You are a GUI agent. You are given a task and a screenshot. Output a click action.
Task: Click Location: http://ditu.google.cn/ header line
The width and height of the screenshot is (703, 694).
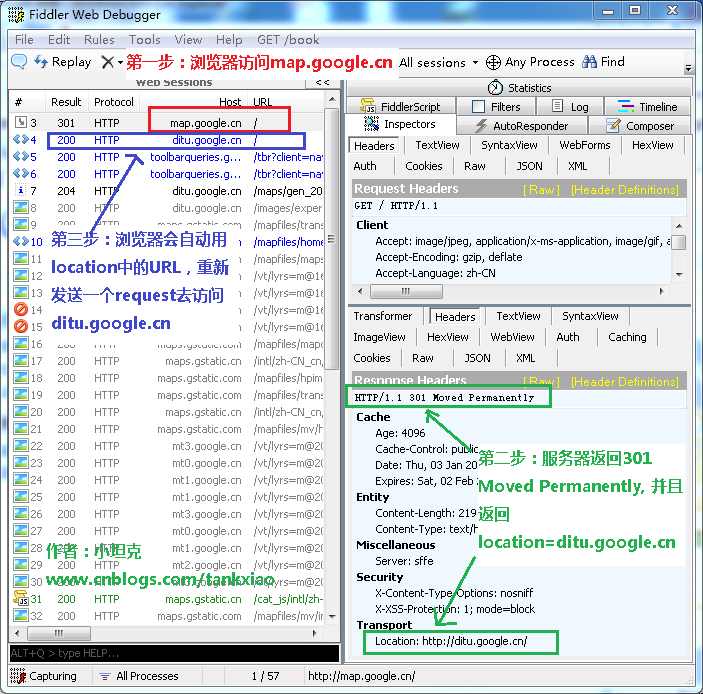[x=451, y=641]
